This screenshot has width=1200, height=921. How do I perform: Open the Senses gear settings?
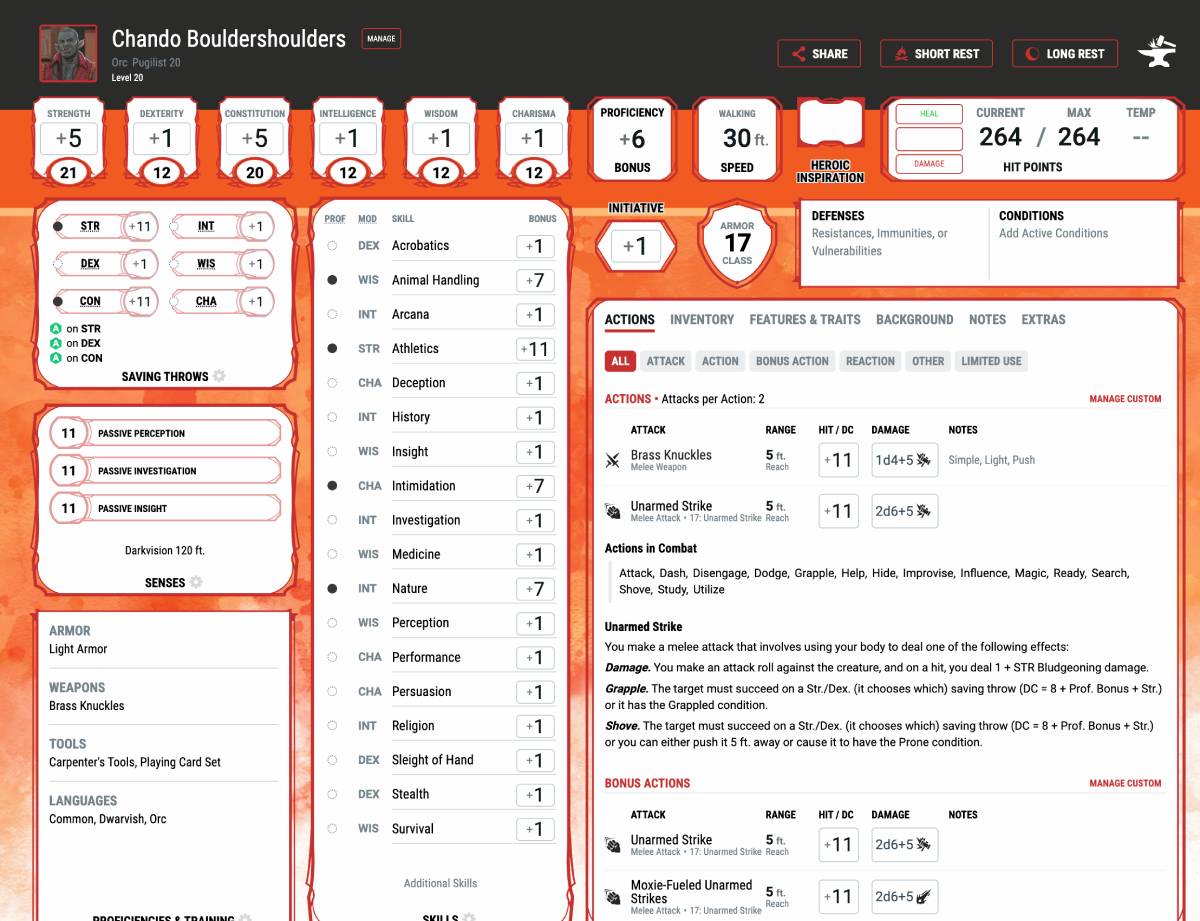tap(196, 582)
